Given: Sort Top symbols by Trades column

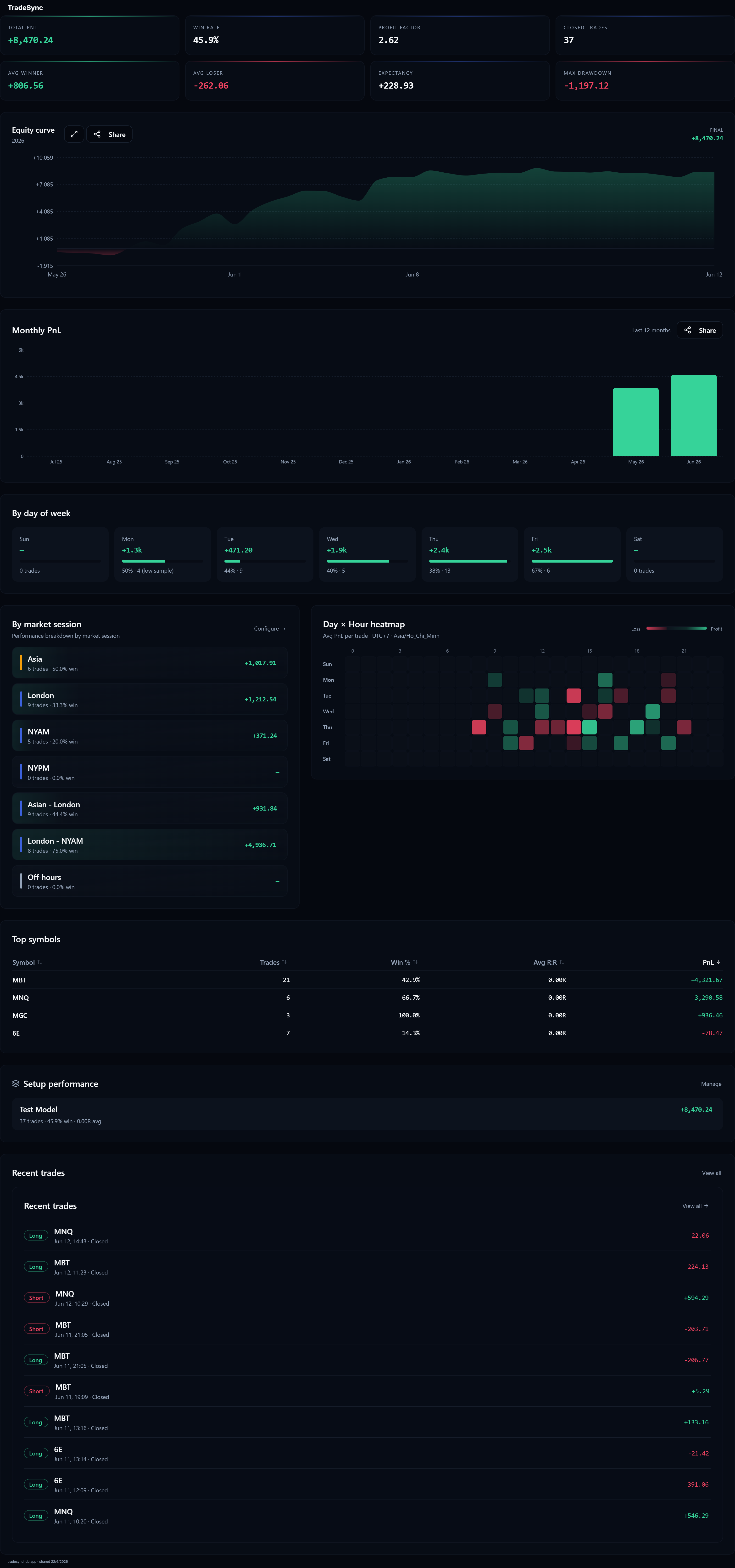Looking at the screenshot, I should click(x=273, y=962).
